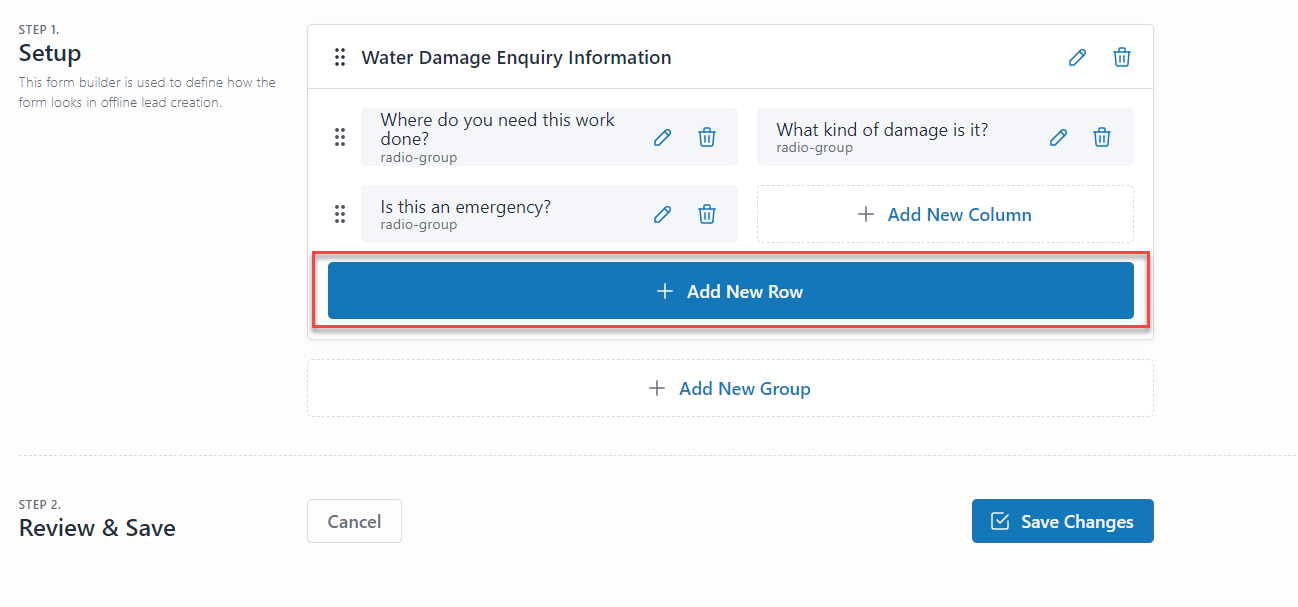The image size is (1298, 607).
Task: Cancel the form setup changes
Action: pos(354,520)
